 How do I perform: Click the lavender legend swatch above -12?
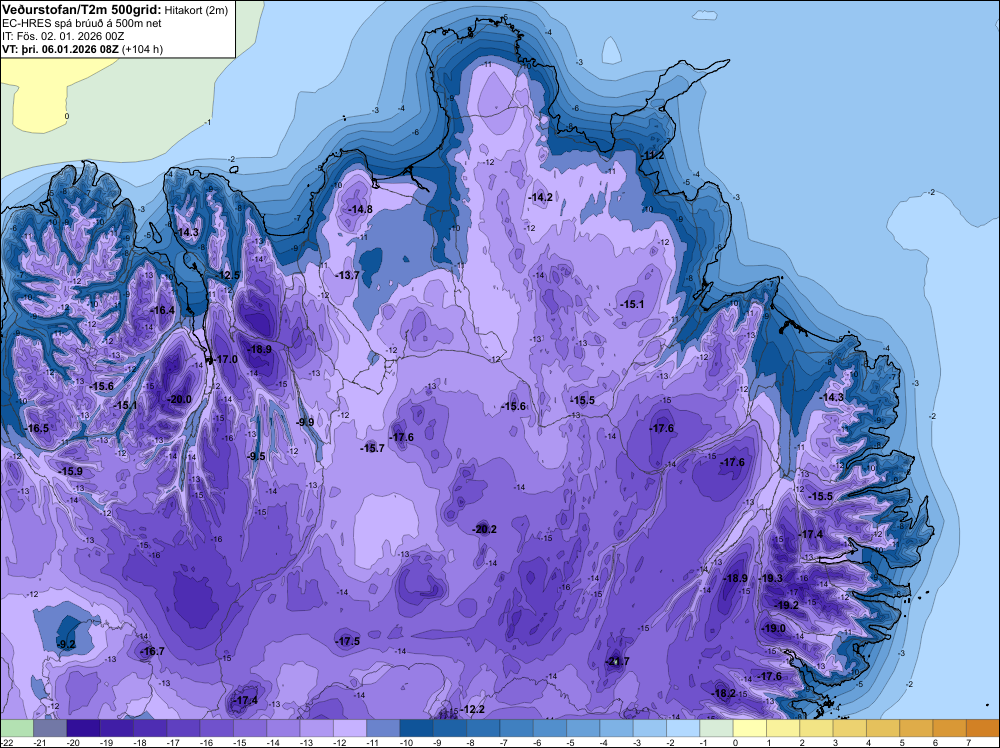tap(349, 728)
